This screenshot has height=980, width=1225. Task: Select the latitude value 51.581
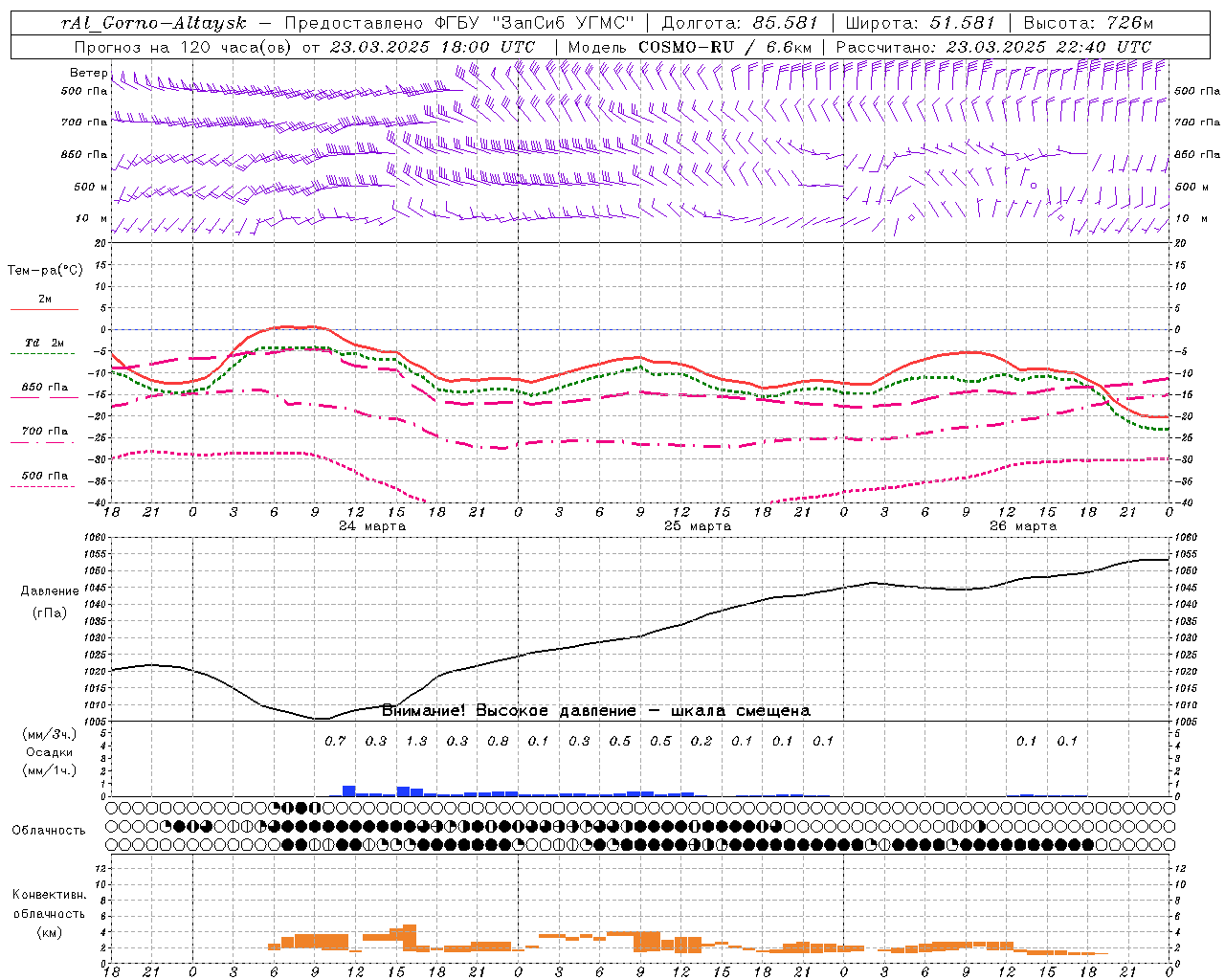[x=961, y=23]
